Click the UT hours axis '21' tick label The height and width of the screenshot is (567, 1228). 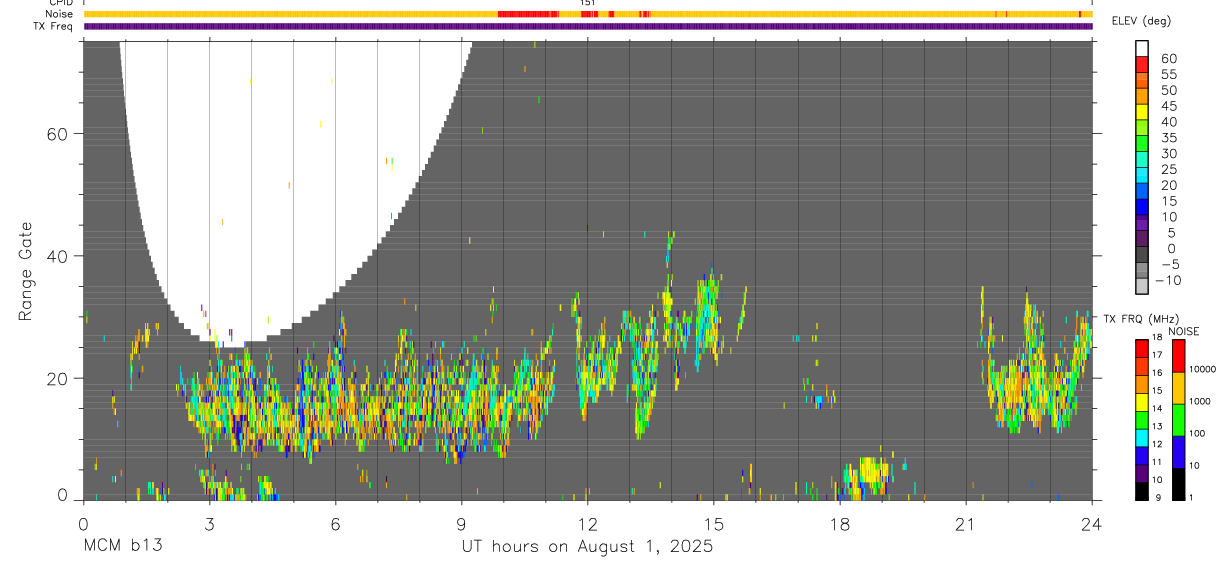pyautogui.click(x=965, y=524)
